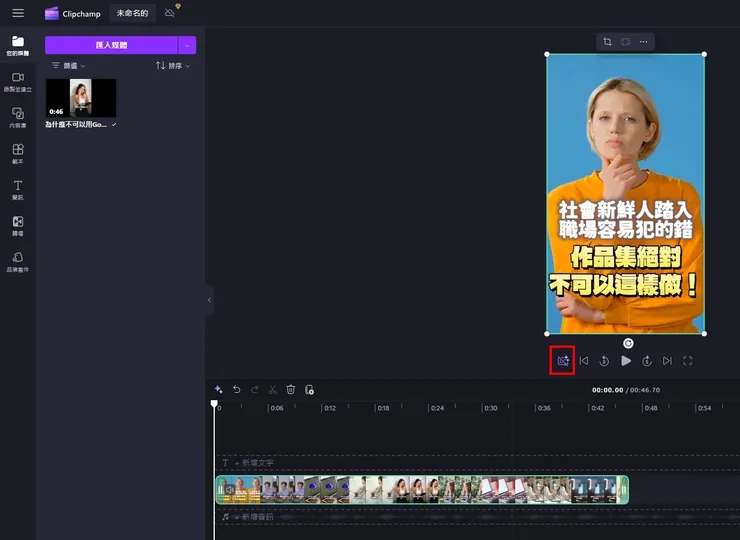
Task: Open Transitions sidebar tab
Action: point(17,226)
